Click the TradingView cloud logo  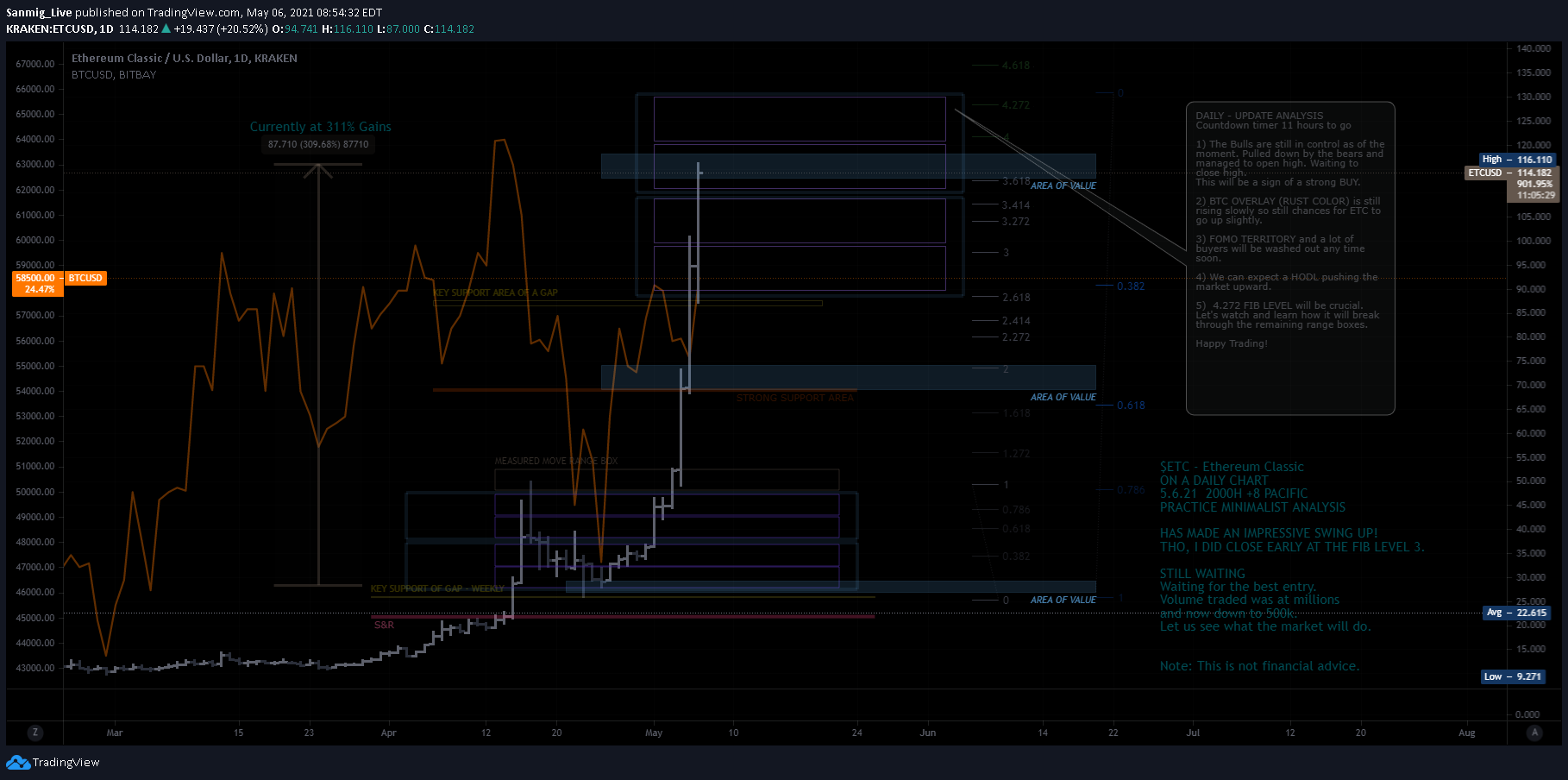[x=17, y=763]
